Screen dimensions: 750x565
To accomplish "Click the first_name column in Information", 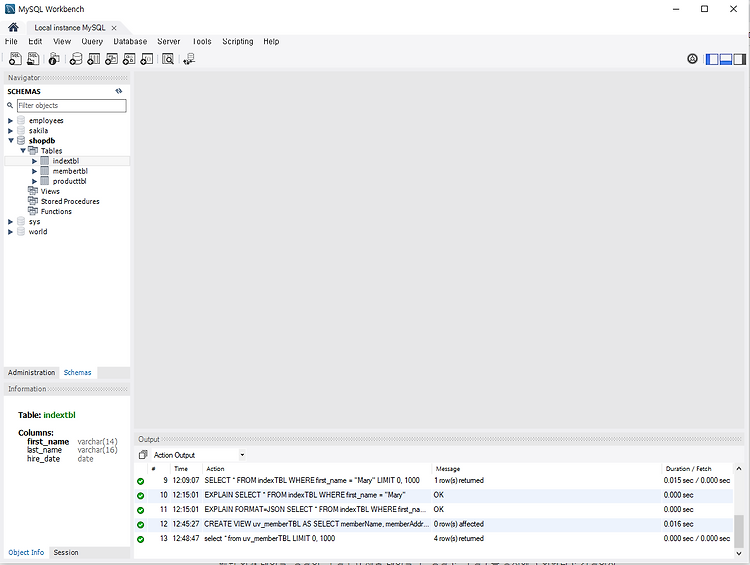I will pos(48,442).
